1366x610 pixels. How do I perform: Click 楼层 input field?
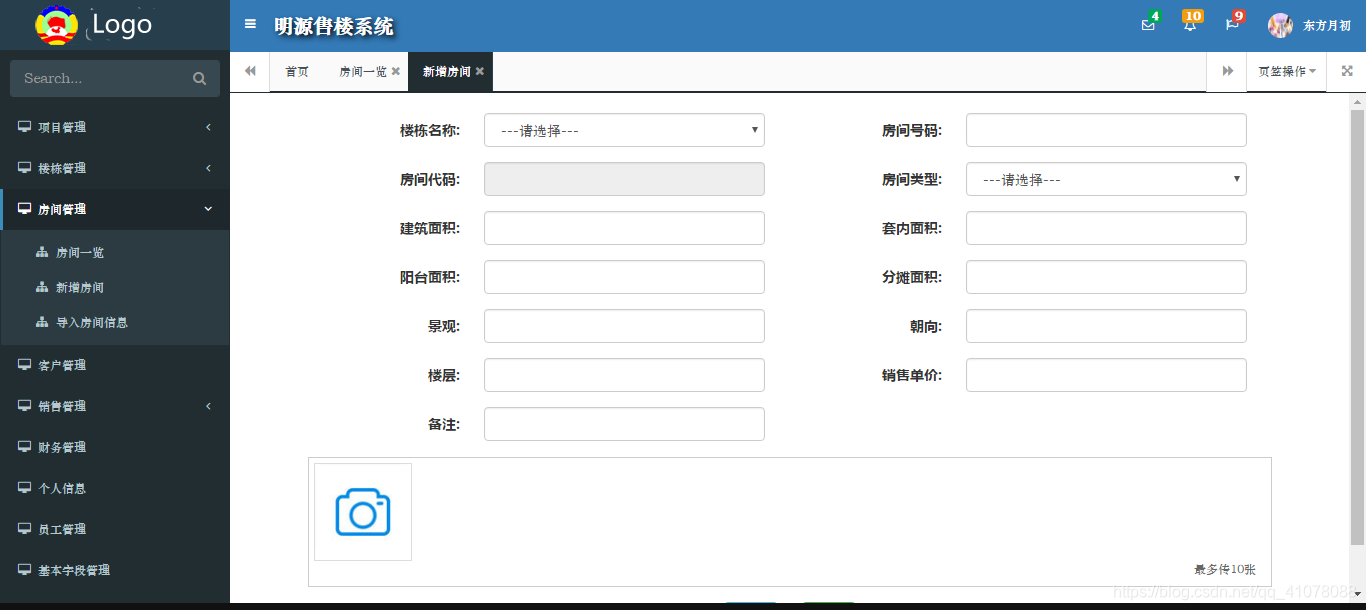click(624, 375)
